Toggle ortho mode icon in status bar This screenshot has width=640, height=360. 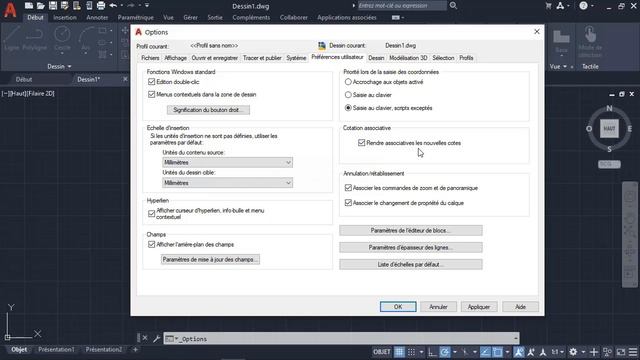[432, 352]
